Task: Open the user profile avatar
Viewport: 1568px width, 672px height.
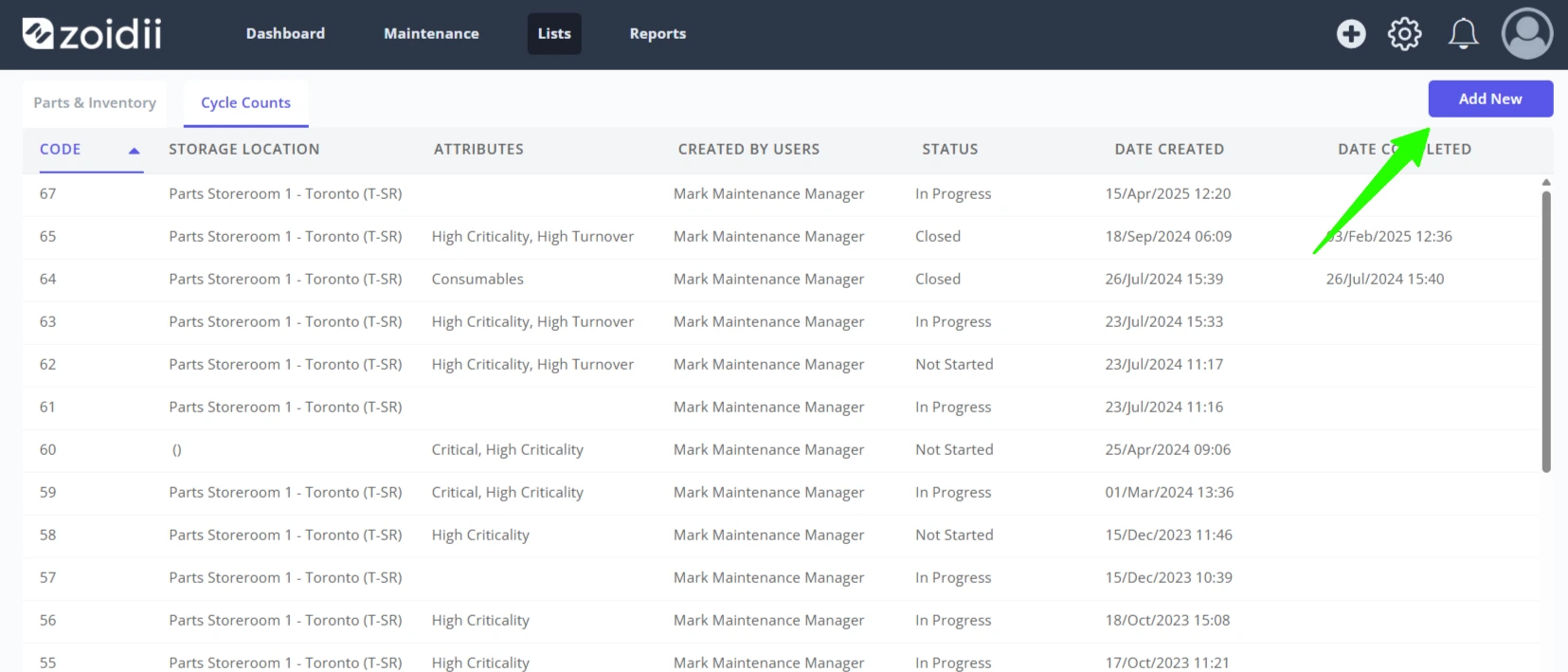Action: point(1526,34)
